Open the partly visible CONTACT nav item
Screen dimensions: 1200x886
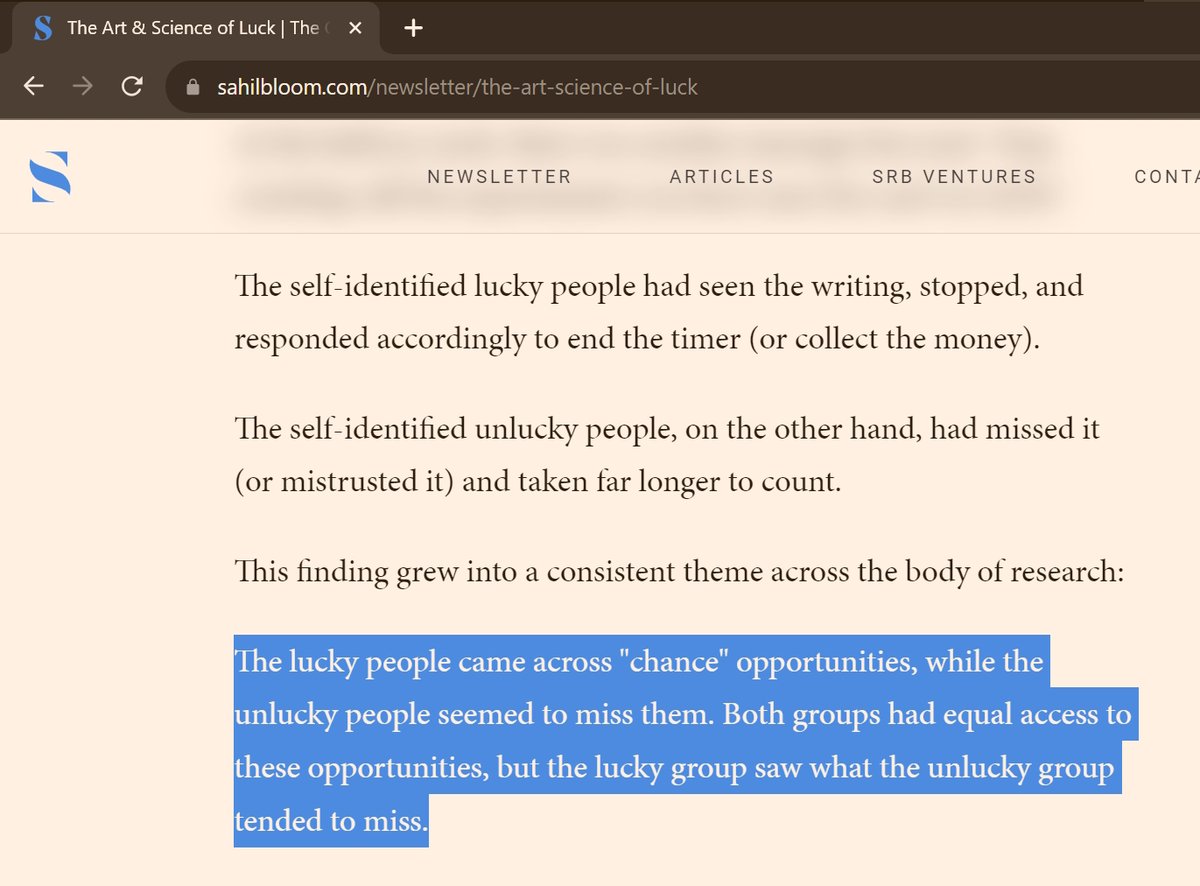click(1167, 177)
